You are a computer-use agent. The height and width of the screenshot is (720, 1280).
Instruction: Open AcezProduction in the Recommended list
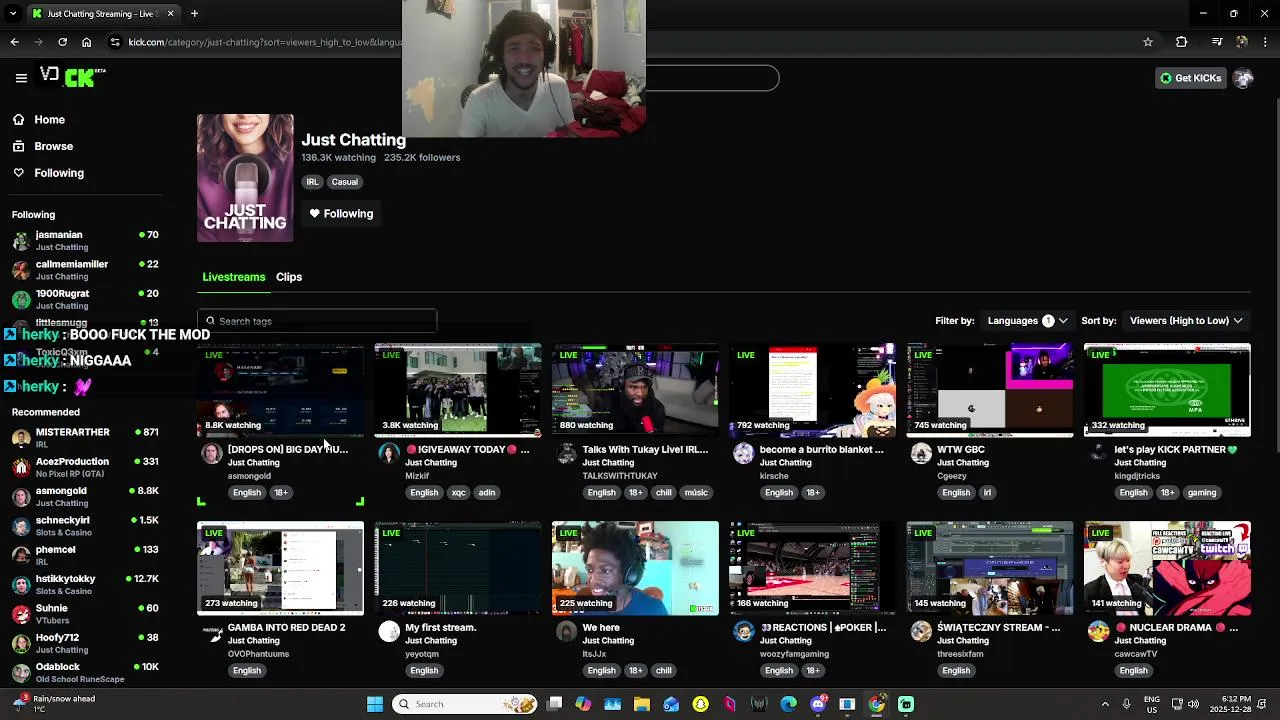pyautogui.click(x=85, y=467)
